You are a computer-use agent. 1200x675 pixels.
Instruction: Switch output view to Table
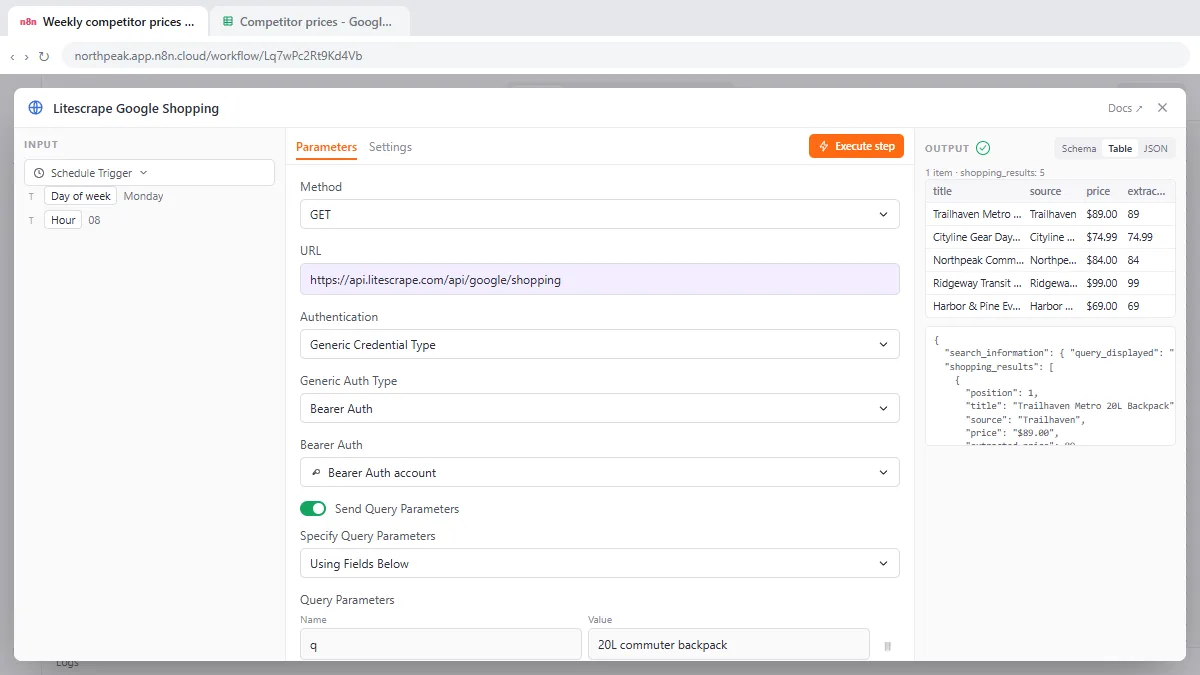pyautogui.click(x=1120, y=148)
